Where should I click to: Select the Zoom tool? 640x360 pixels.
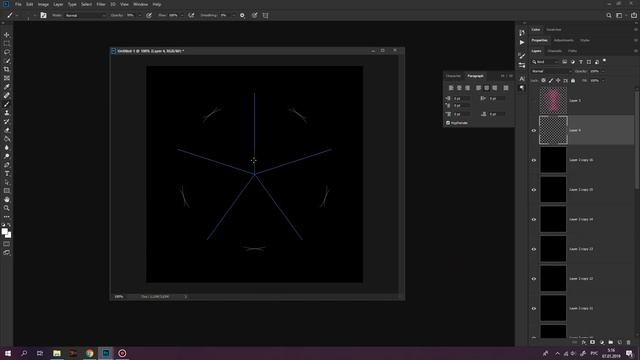coord(7,208)
